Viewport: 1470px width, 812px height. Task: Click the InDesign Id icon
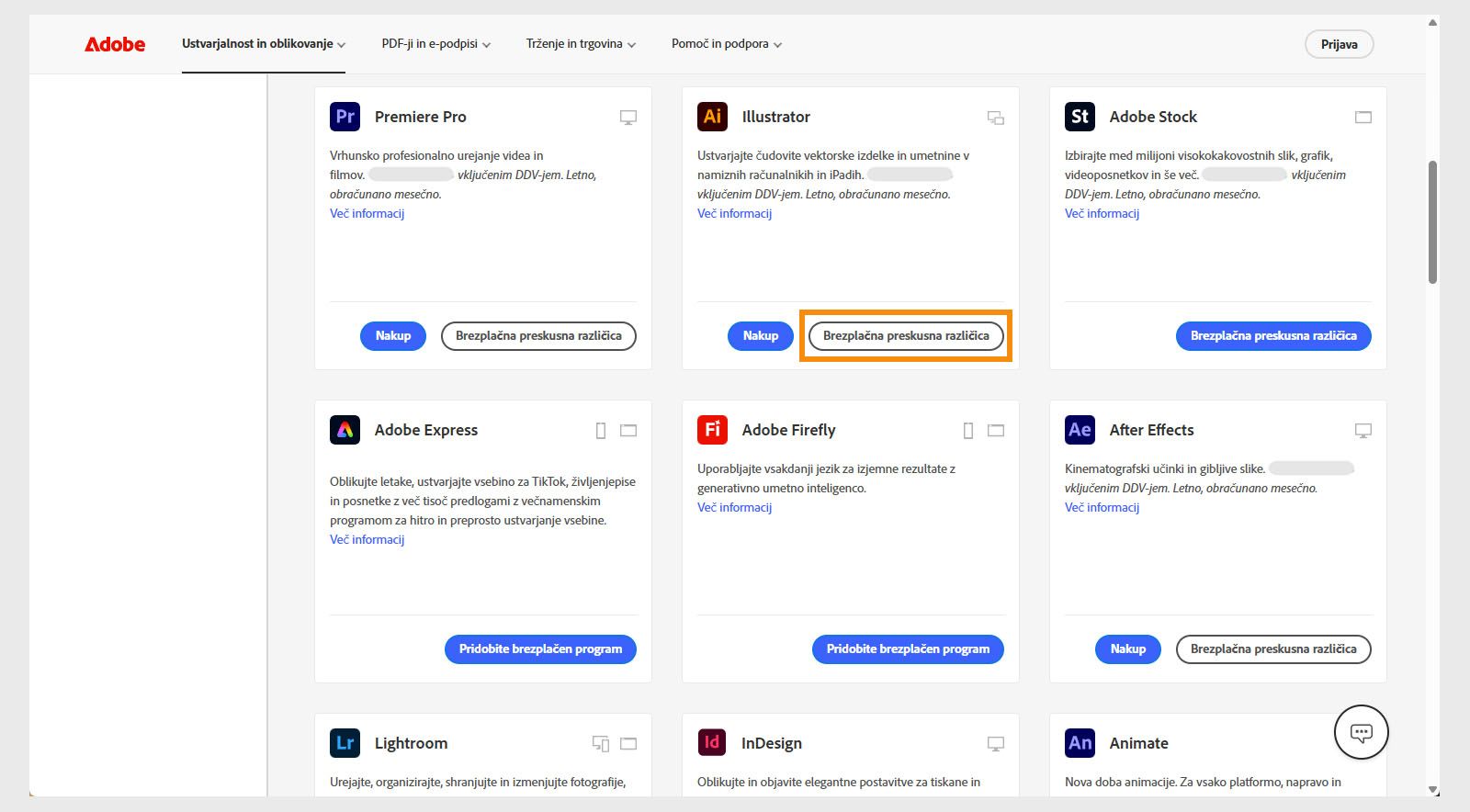pyautogui.click(x=712, y=743)
